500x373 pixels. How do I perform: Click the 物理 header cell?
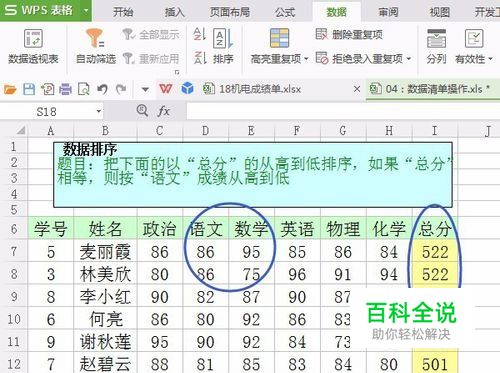(x=343, y=229)
